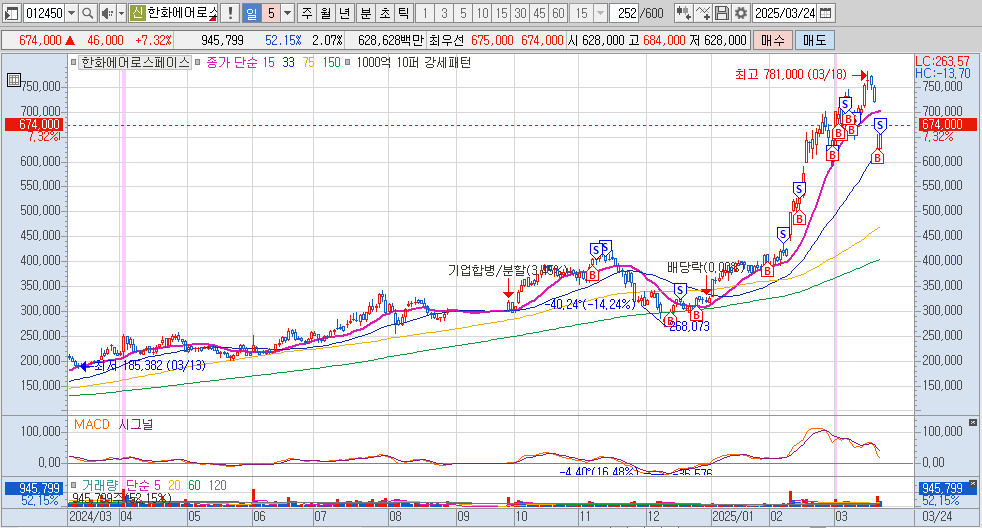Expand the speaker options dropdown arrow

pos(121,13)
